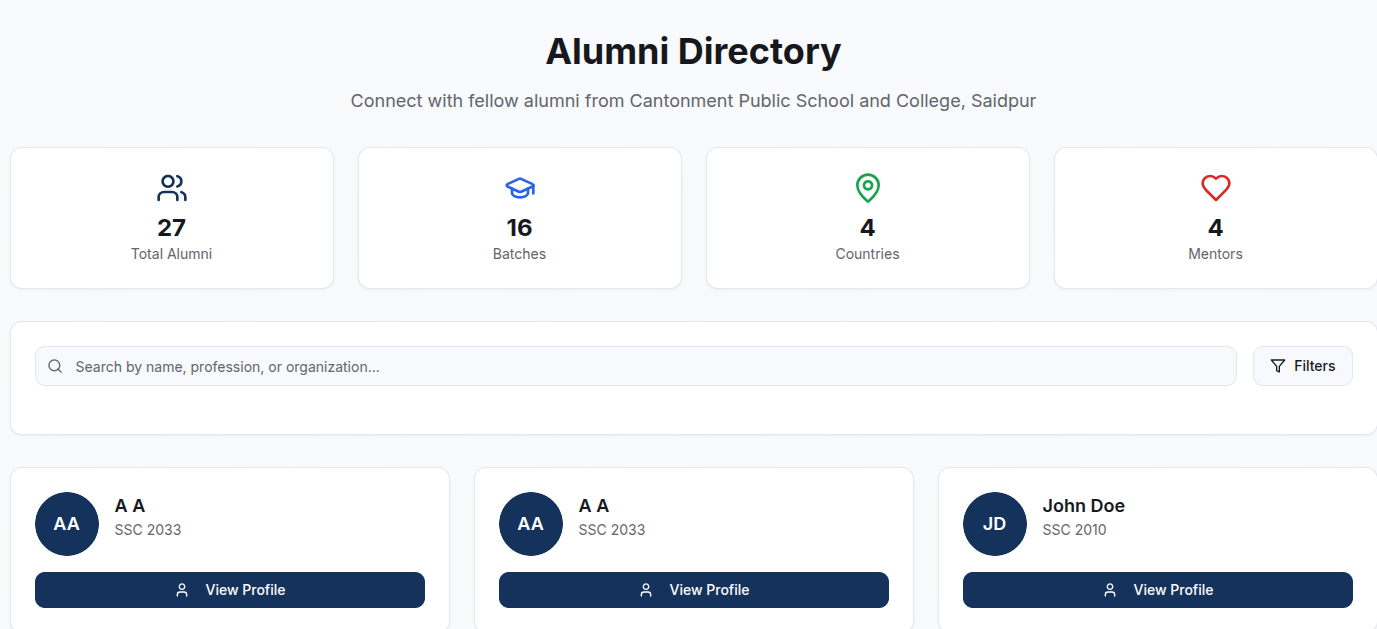The image size is (1377, 629).
Task: Click the graduation cap icon above Batches
Action: pyautogui.click(x=520, y=188)
